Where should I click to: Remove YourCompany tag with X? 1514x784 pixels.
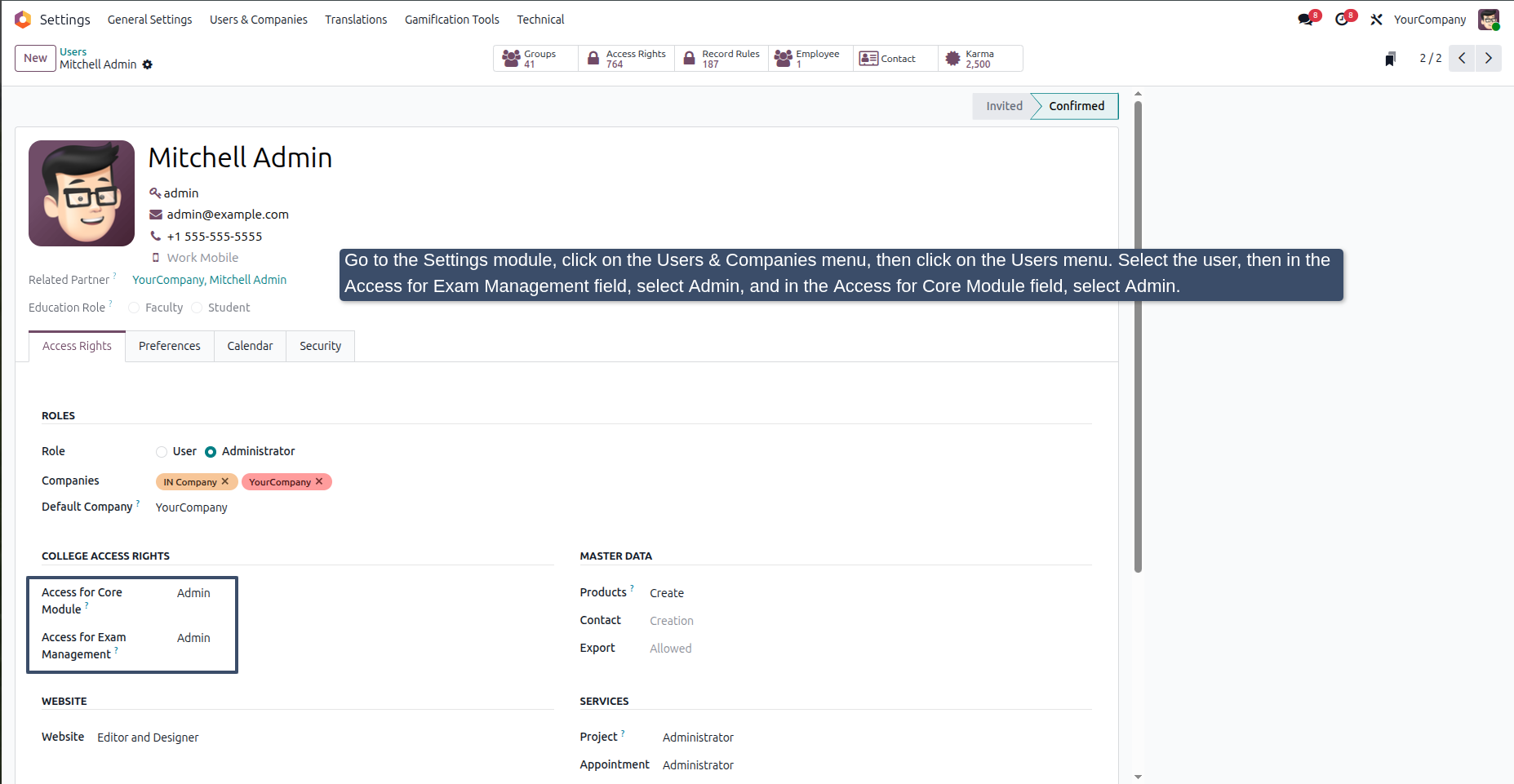tap(319, 481)
